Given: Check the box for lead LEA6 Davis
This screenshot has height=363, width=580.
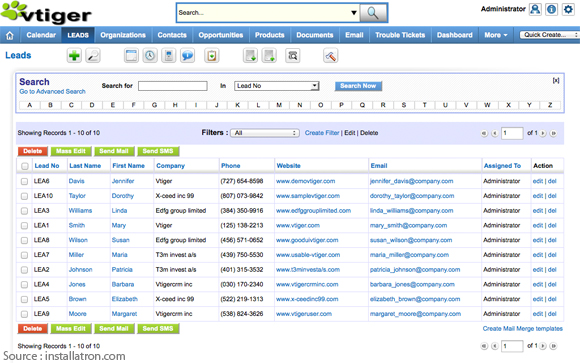Looking at the screenshot, I should coord(24,181).
